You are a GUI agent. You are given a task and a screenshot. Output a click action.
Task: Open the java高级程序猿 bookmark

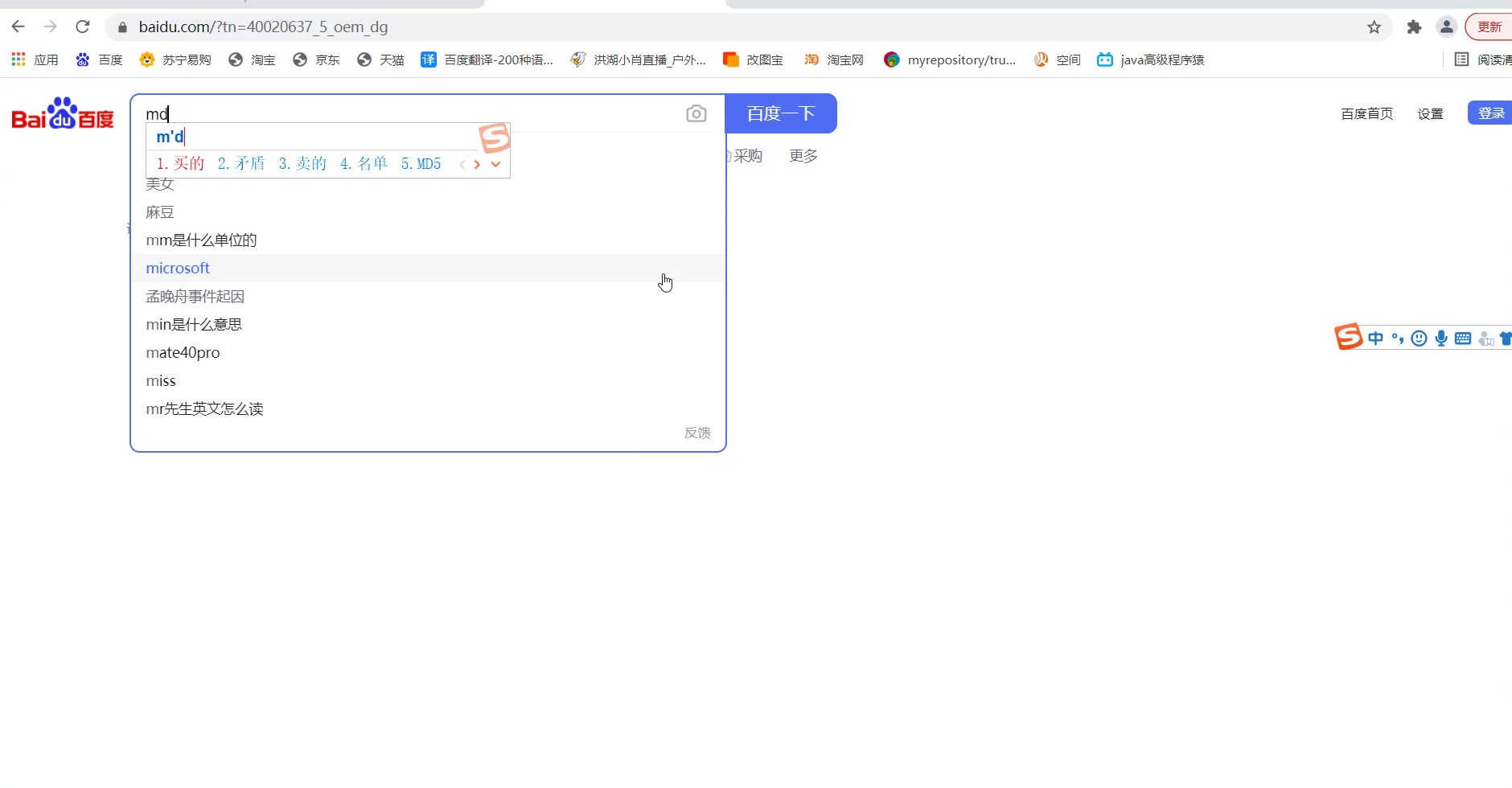pyautogui.click(x=1150, y=60)
